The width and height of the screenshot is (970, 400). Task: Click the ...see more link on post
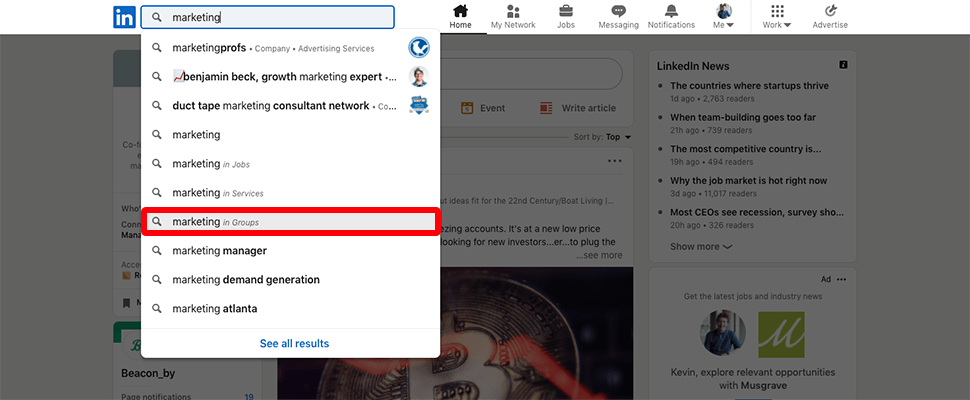point(599,255)
